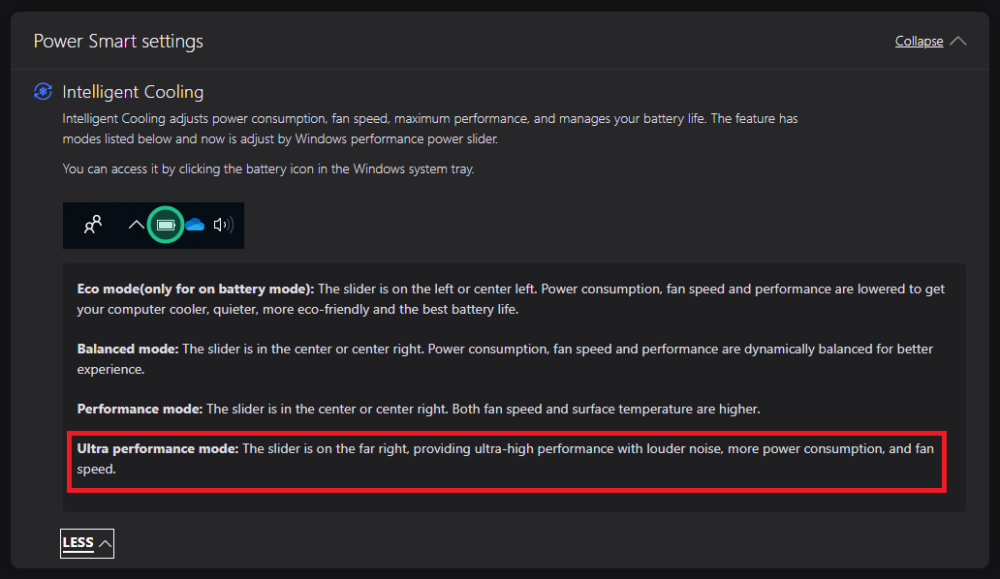
Task: Click the Power Smart settings title
Action: click(118, 41)
